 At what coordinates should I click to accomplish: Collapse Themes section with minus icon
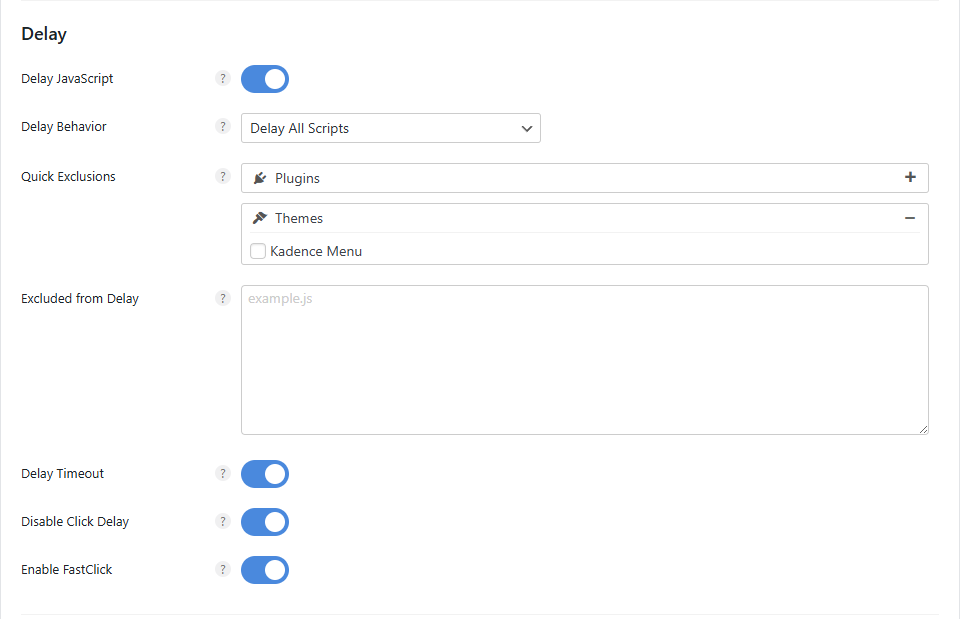pyautogui.click(x=910, y=218)
